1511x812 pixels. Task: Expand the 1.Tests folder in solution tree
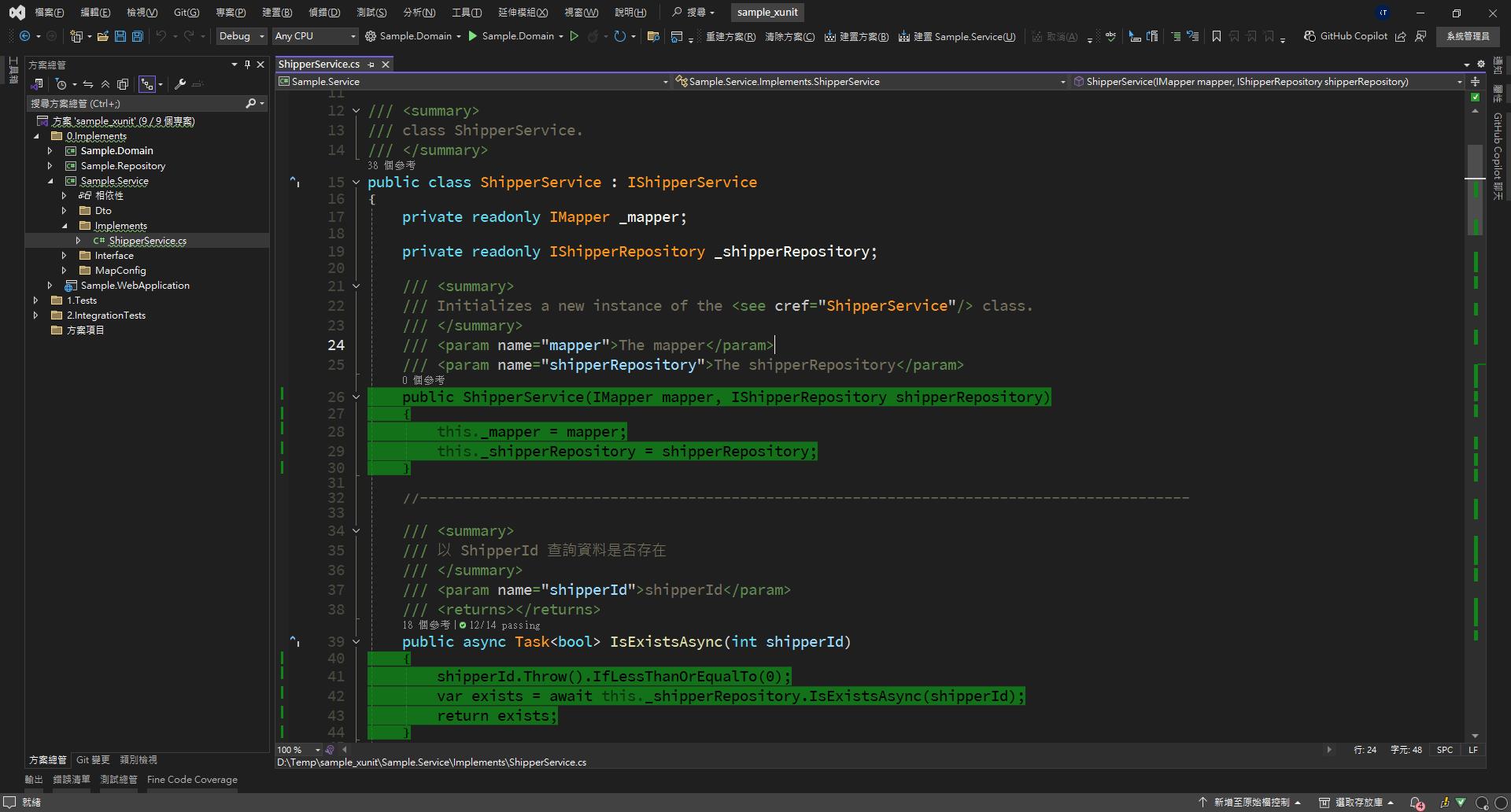coord(35,301)
